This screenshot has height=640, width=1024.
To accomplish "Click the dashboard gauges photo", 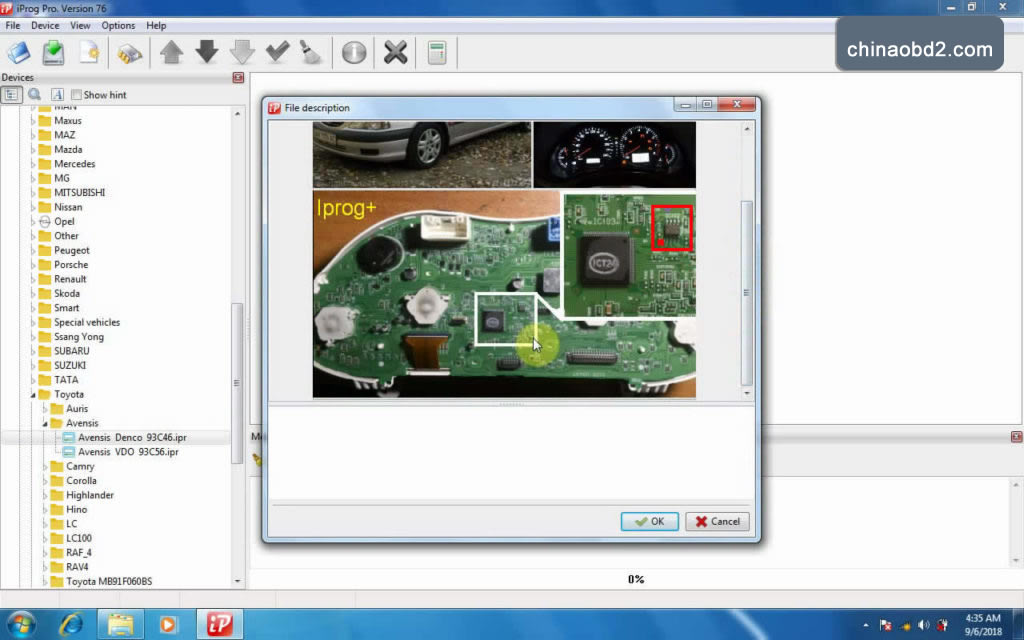I will 615,155.
